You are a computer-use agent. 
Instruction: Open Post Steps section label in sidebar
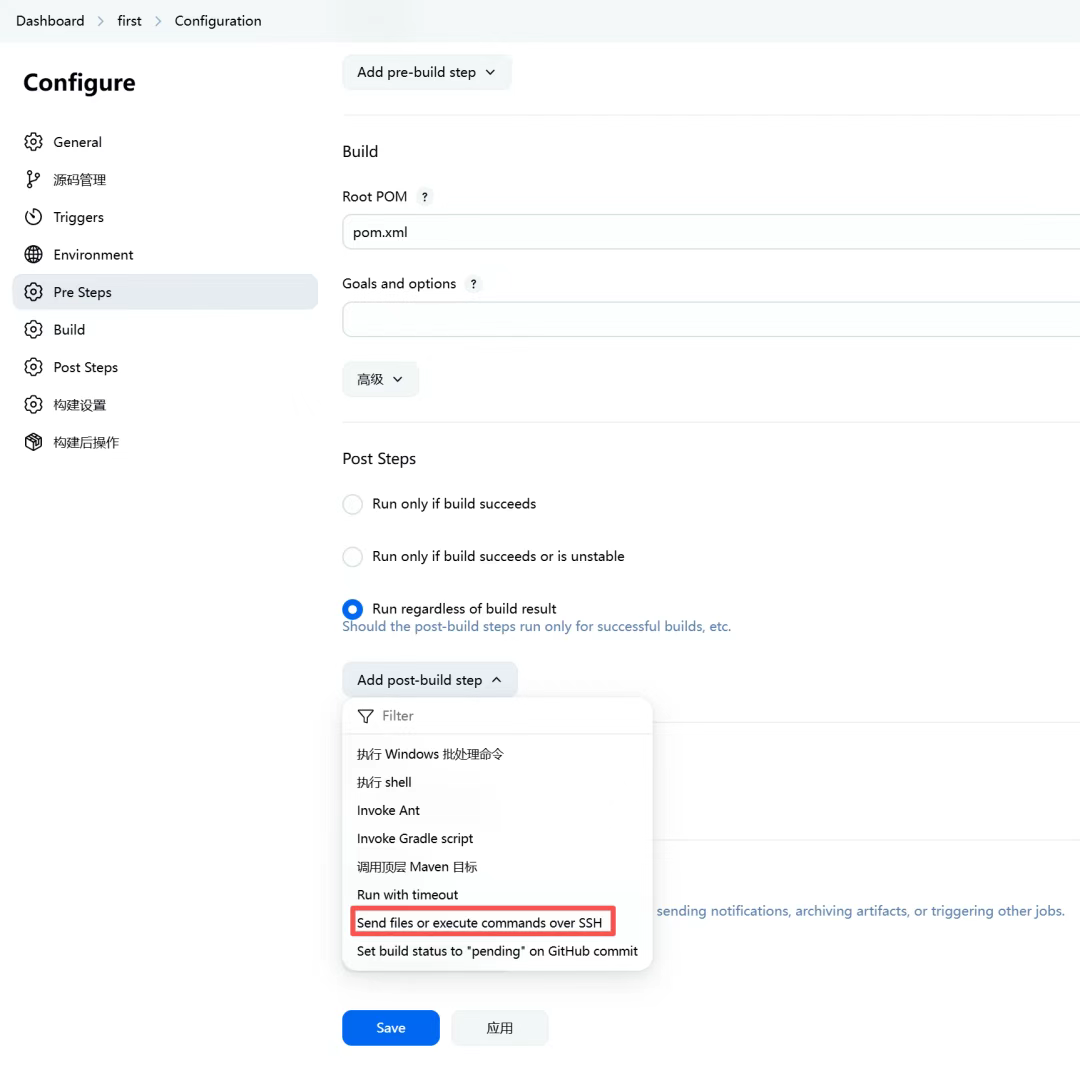tap(85, 367)
